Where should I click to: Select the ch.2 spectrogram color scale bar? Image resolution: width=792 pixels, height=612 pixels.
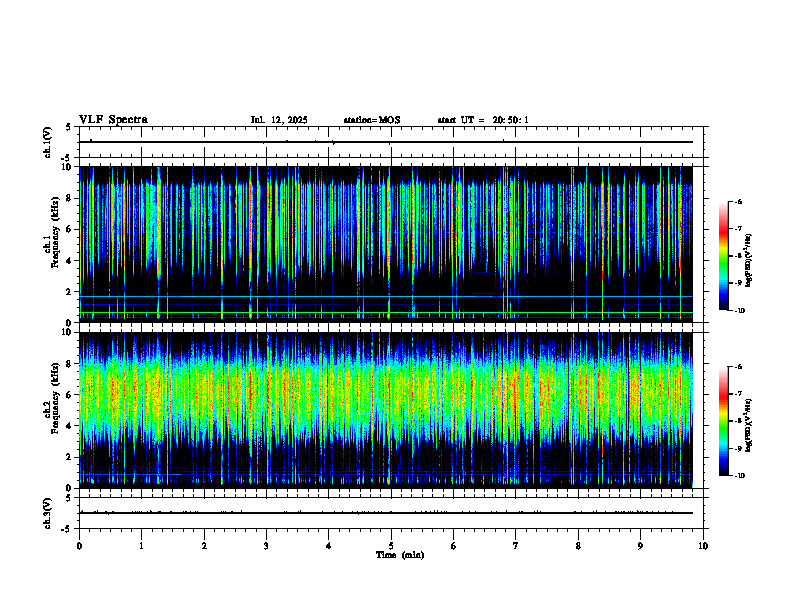tap(723, 421)
